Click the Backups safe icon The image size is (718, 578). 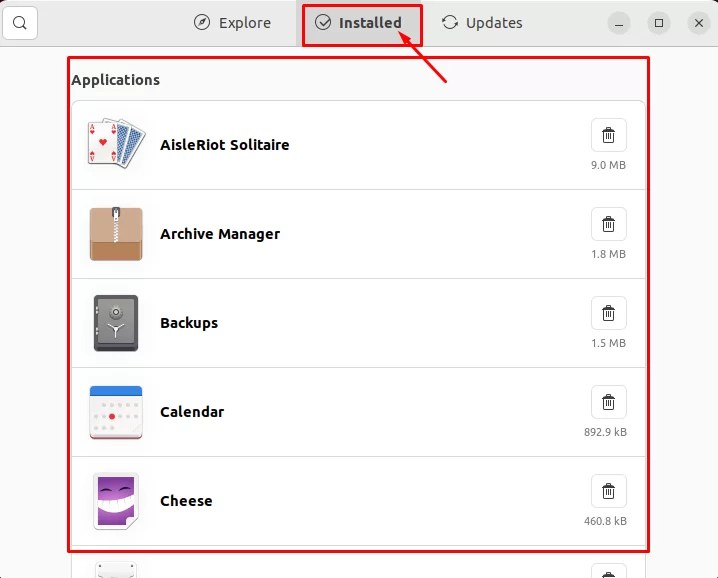click(x=116, y=323)
